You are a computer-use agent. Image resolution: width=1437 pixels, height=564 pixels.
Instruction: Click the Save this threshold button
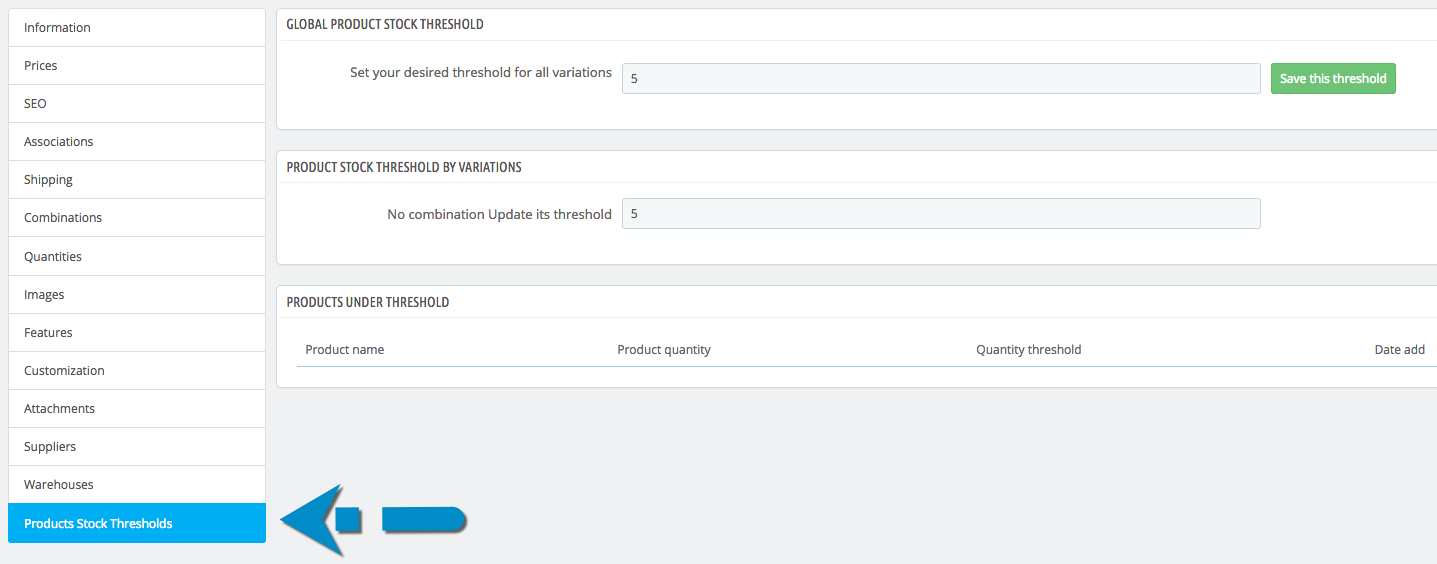(1332, 78)
